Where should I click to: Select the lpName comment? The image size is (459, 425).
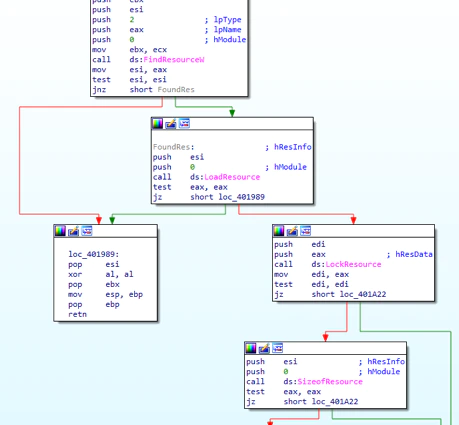pyautogui.click(x=223, y=30)
